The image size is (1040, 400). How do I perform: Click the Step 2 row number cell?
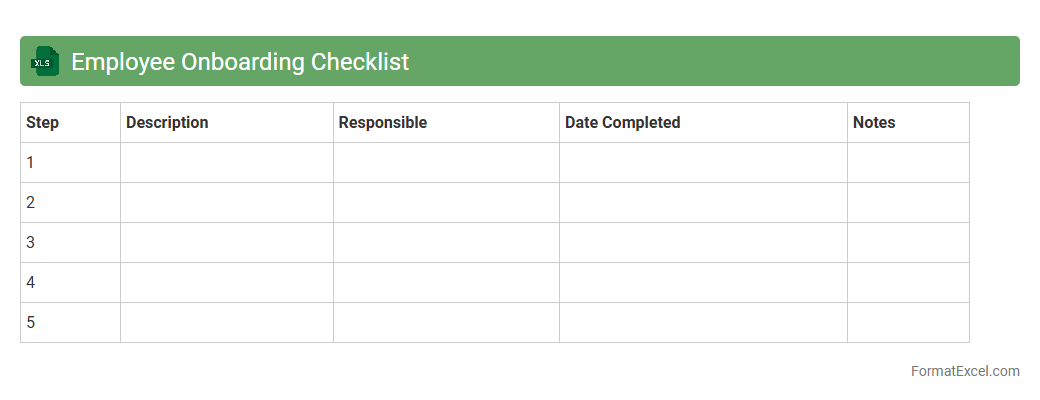click(x=70, y=203)
